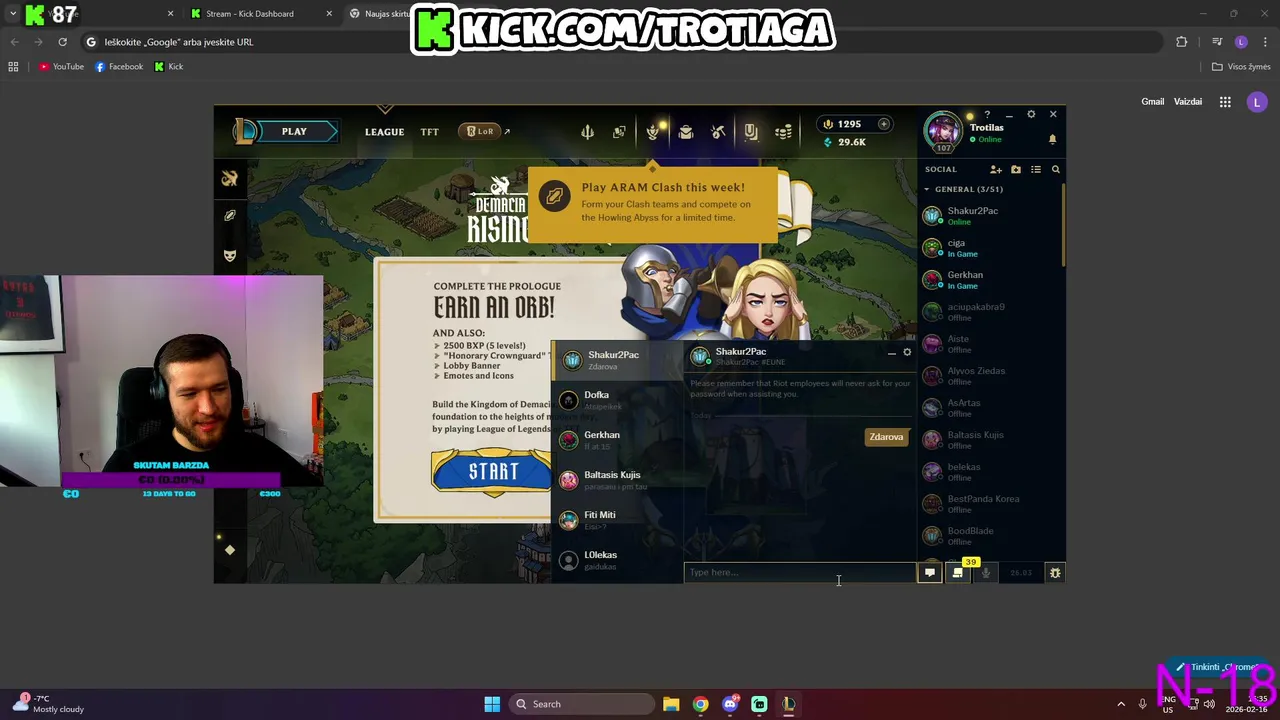Click the START button on Demacia Rising card
This screenshot has width=1280, height=720.
[x=492, y=472]
